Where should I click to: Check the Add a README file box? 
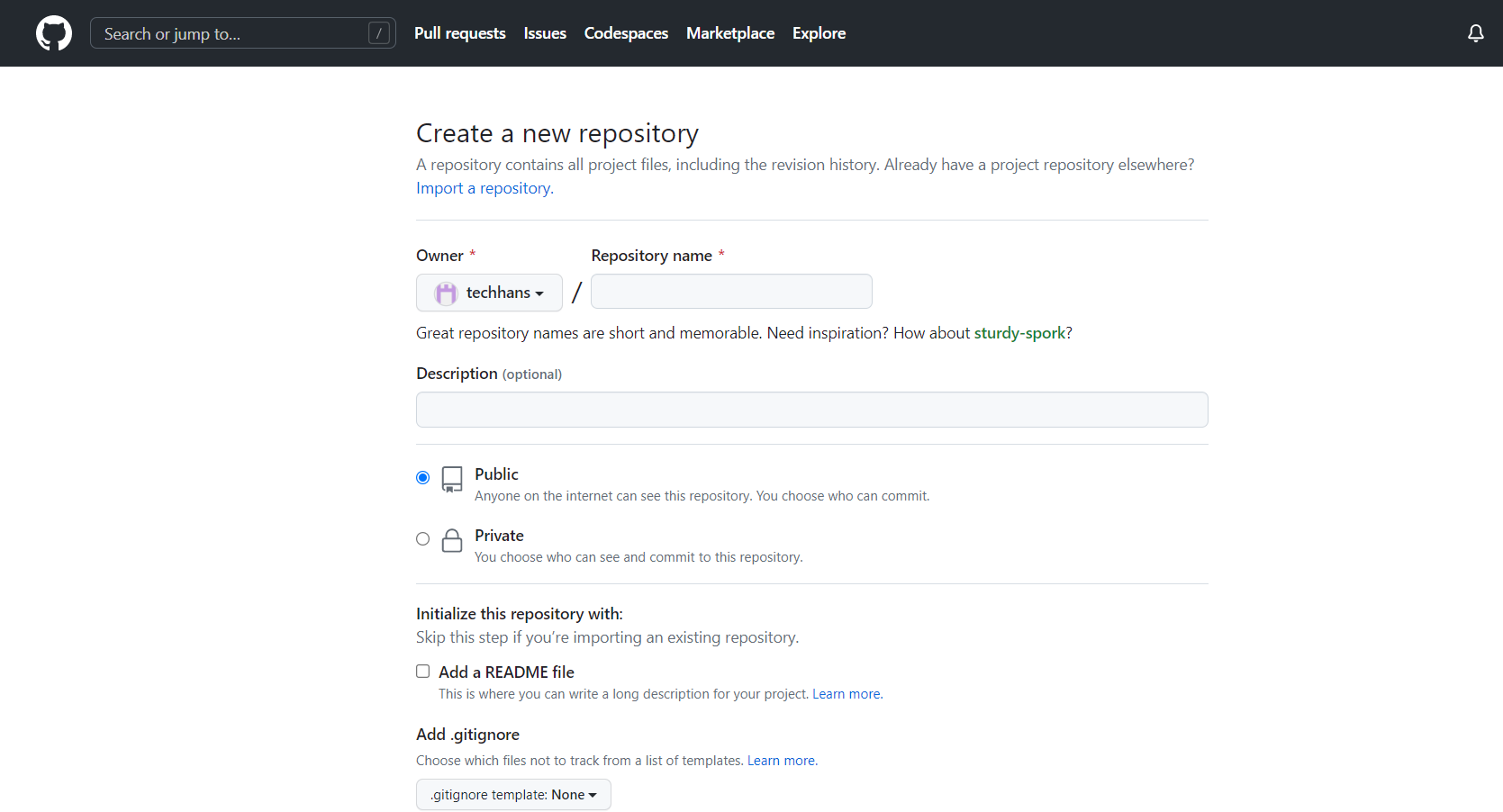coord(422,671)
